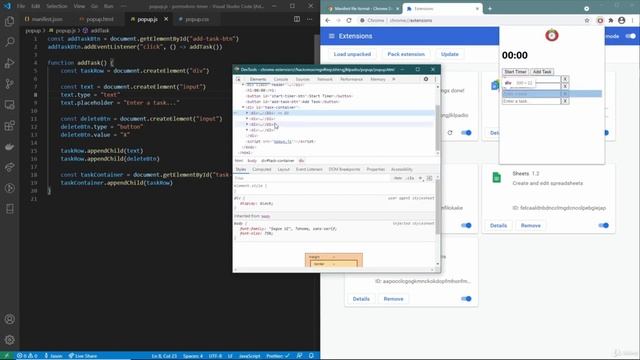Open editor More Actions ellipsis menu
This screenshot has height=360, width=640.
[x=309, y=19]
